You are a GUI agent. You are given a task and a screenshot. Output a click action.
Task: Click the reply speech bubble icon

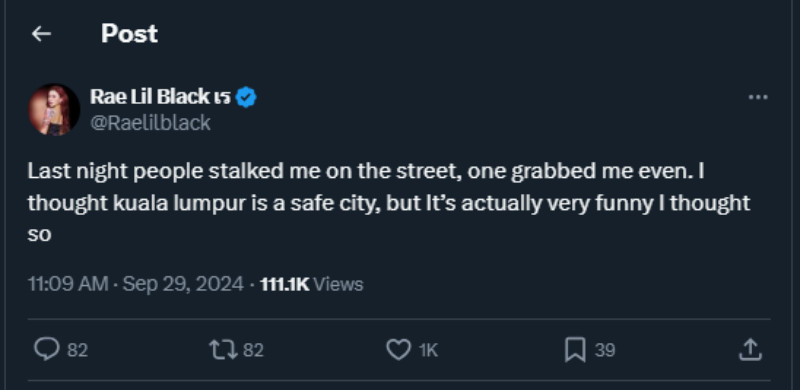click(46, 350)
